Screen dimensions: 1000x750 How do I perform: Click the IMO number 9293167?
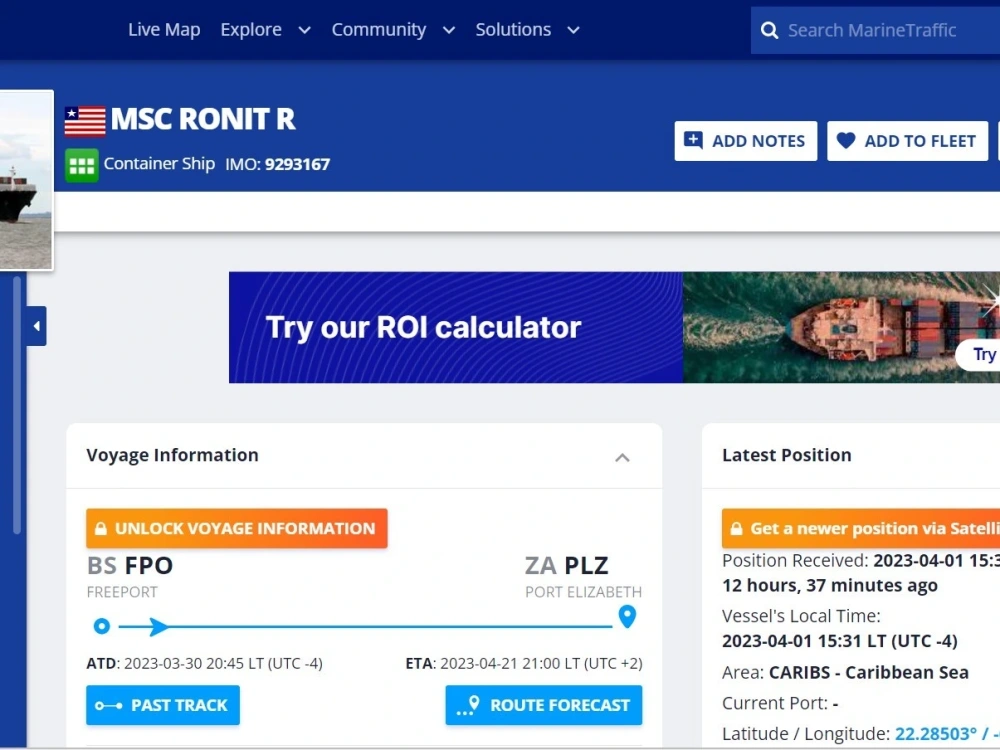[297, 165]
